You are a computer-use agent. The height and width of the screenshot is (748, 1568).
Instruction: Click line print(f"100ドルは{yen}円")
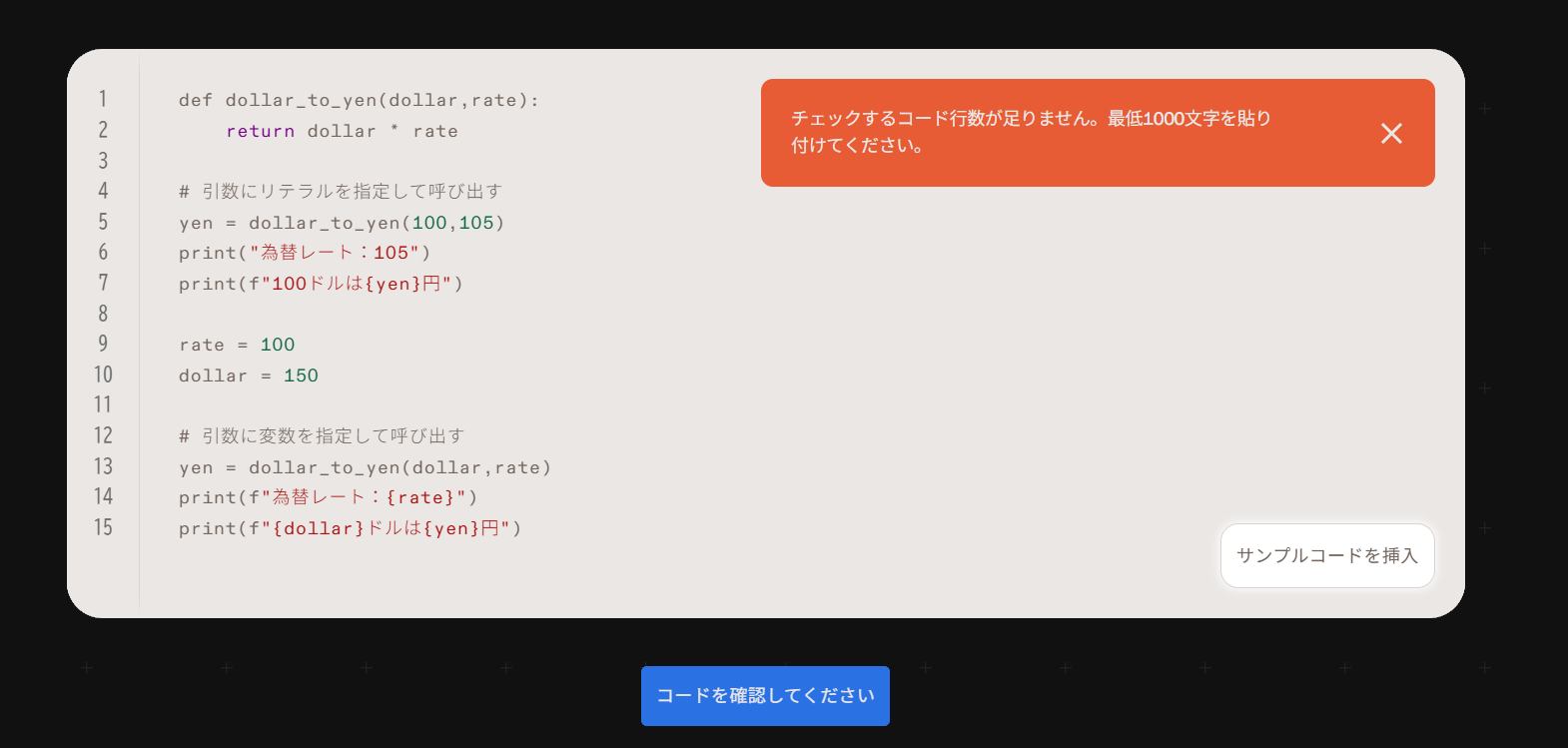pos(321,284)
